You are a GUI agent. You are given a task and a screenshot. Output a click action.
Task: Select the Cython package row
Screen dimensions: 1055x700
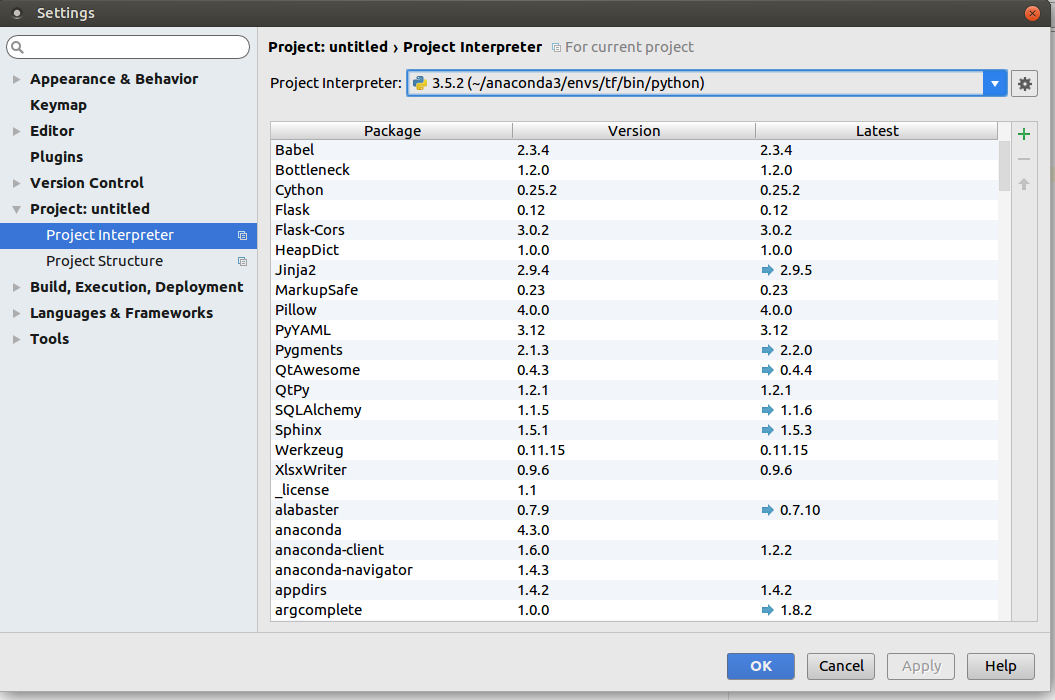634,190
